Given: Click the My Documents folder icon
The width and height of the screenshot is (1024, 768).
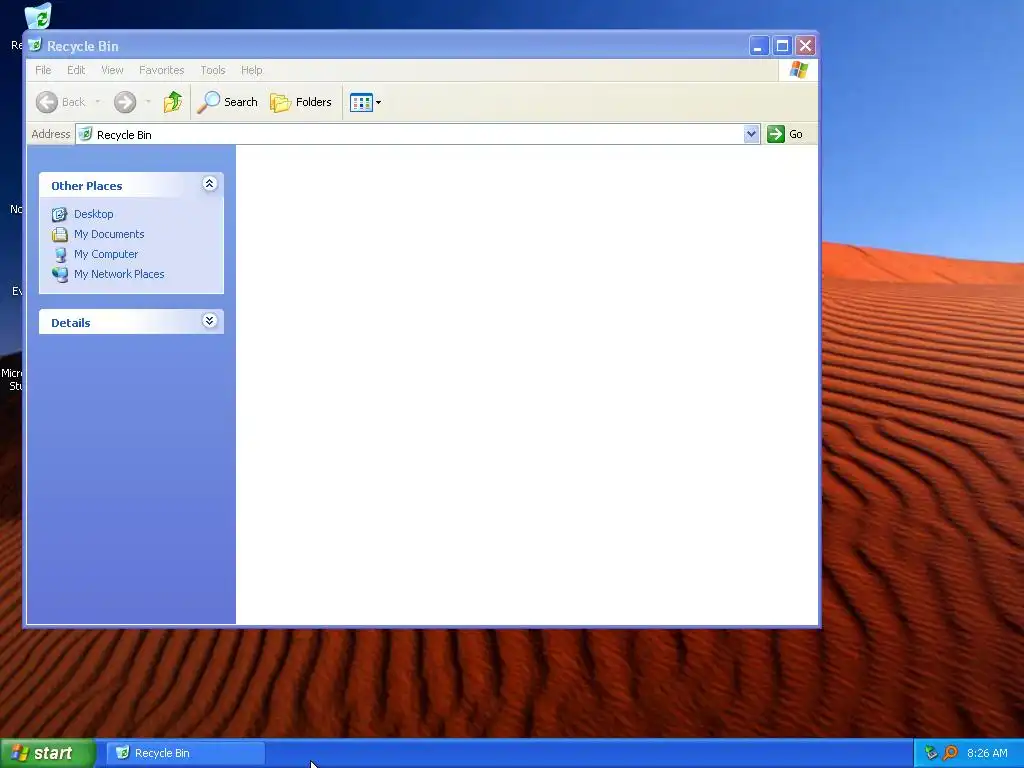Looking at the screenshot, I should (59, 234).
